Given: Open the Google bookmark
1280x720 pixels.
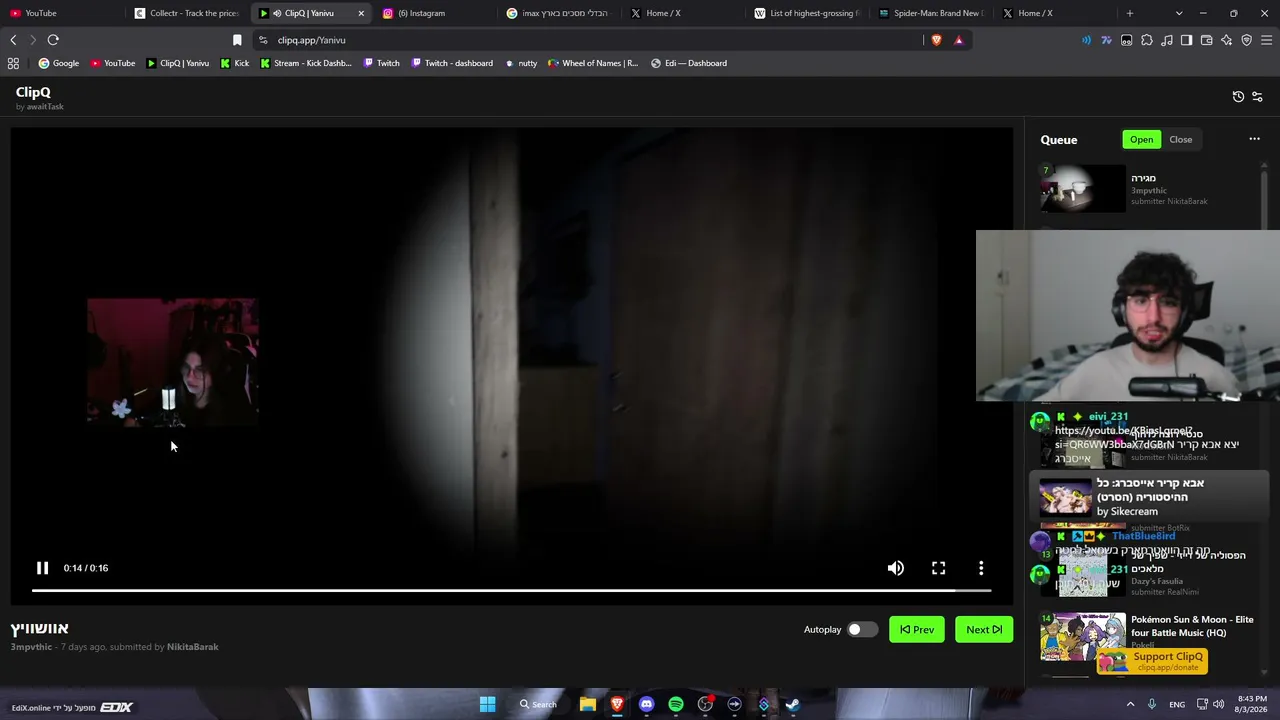Looking at the screenshot, I should pos(58,63).
